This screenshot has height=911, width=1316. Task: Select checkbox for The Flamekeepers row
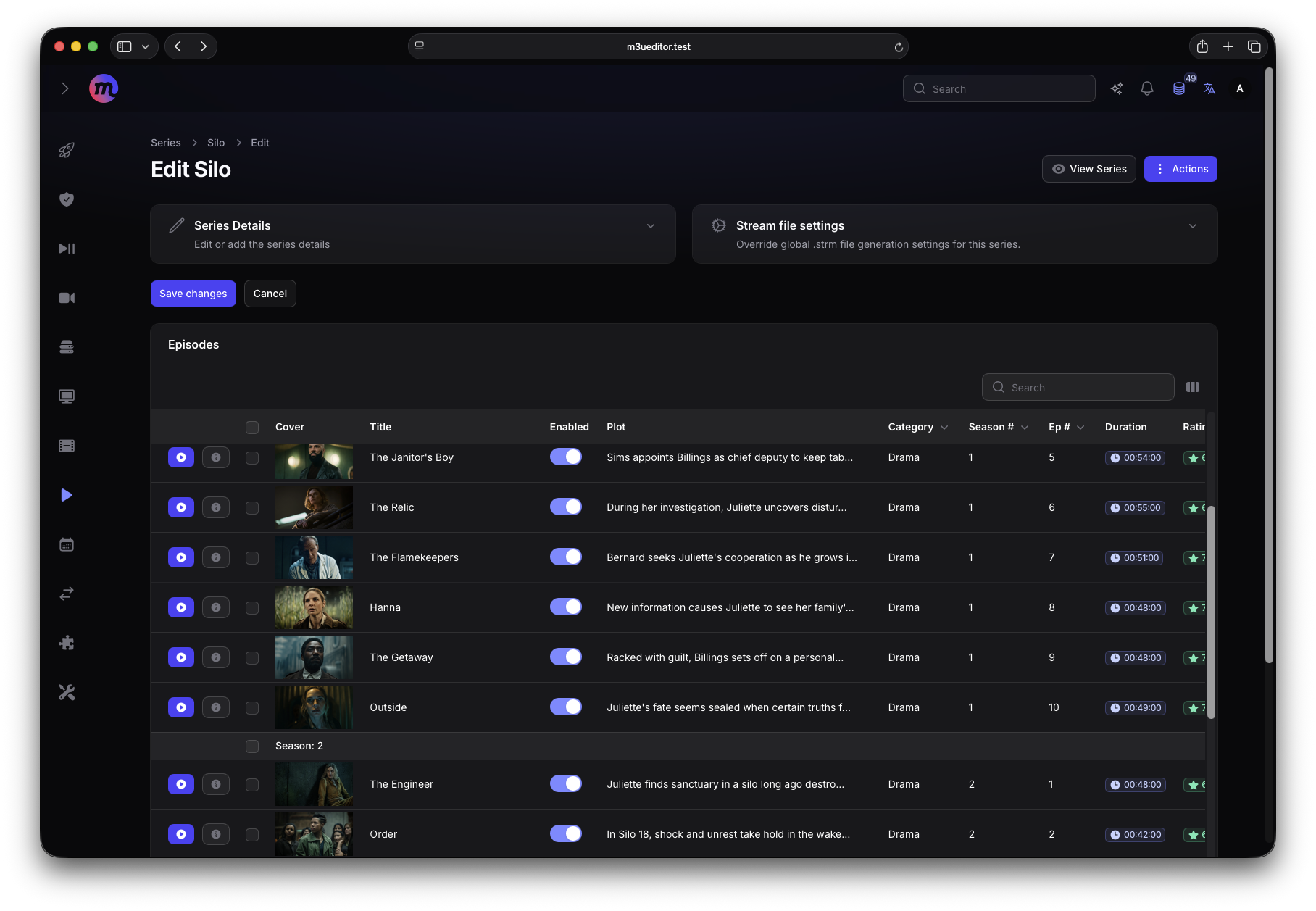tap(252, 558)
